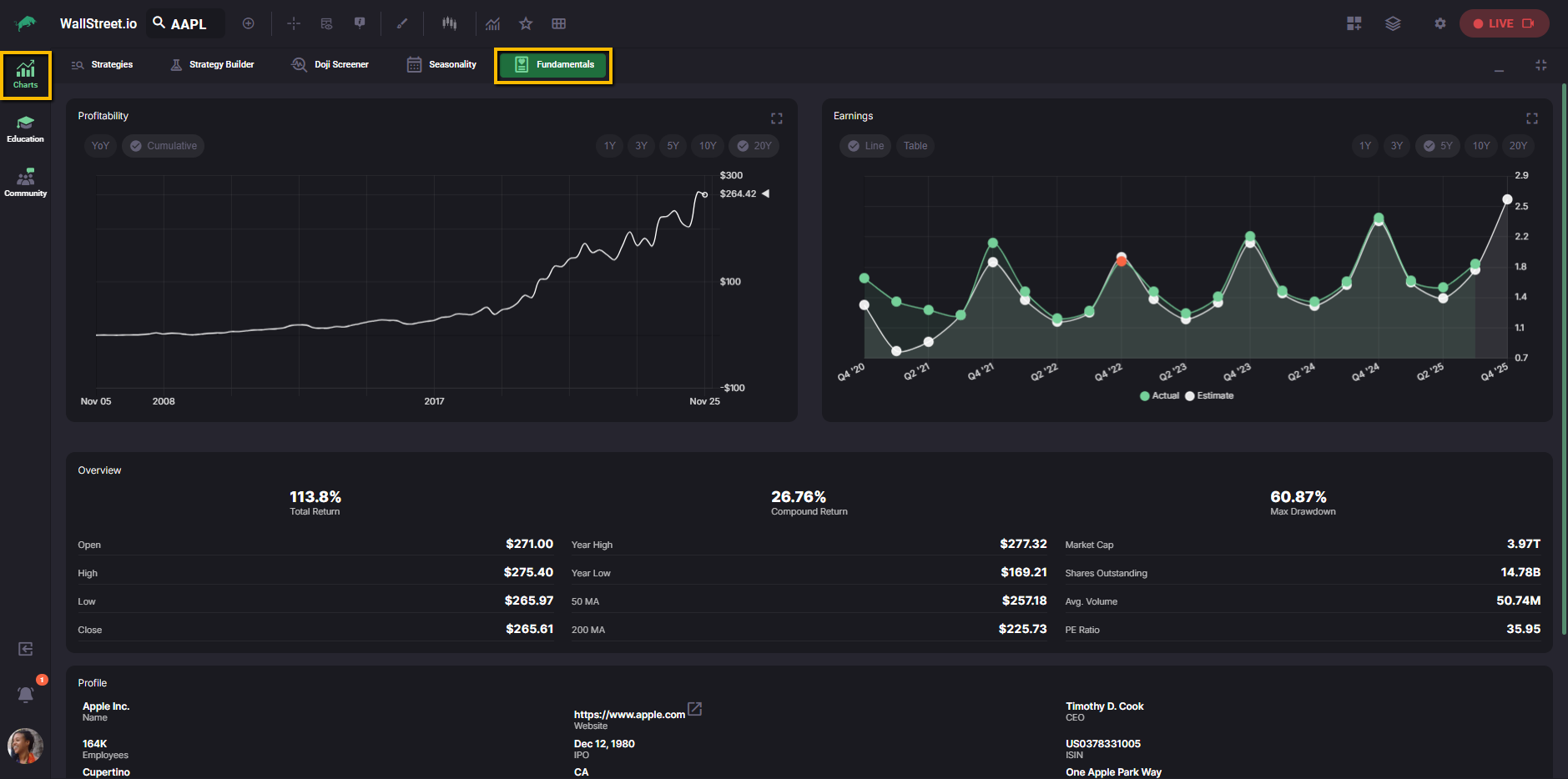Click the AAPL symbol search field
The image size is (1568, 779).
[187, 23]
